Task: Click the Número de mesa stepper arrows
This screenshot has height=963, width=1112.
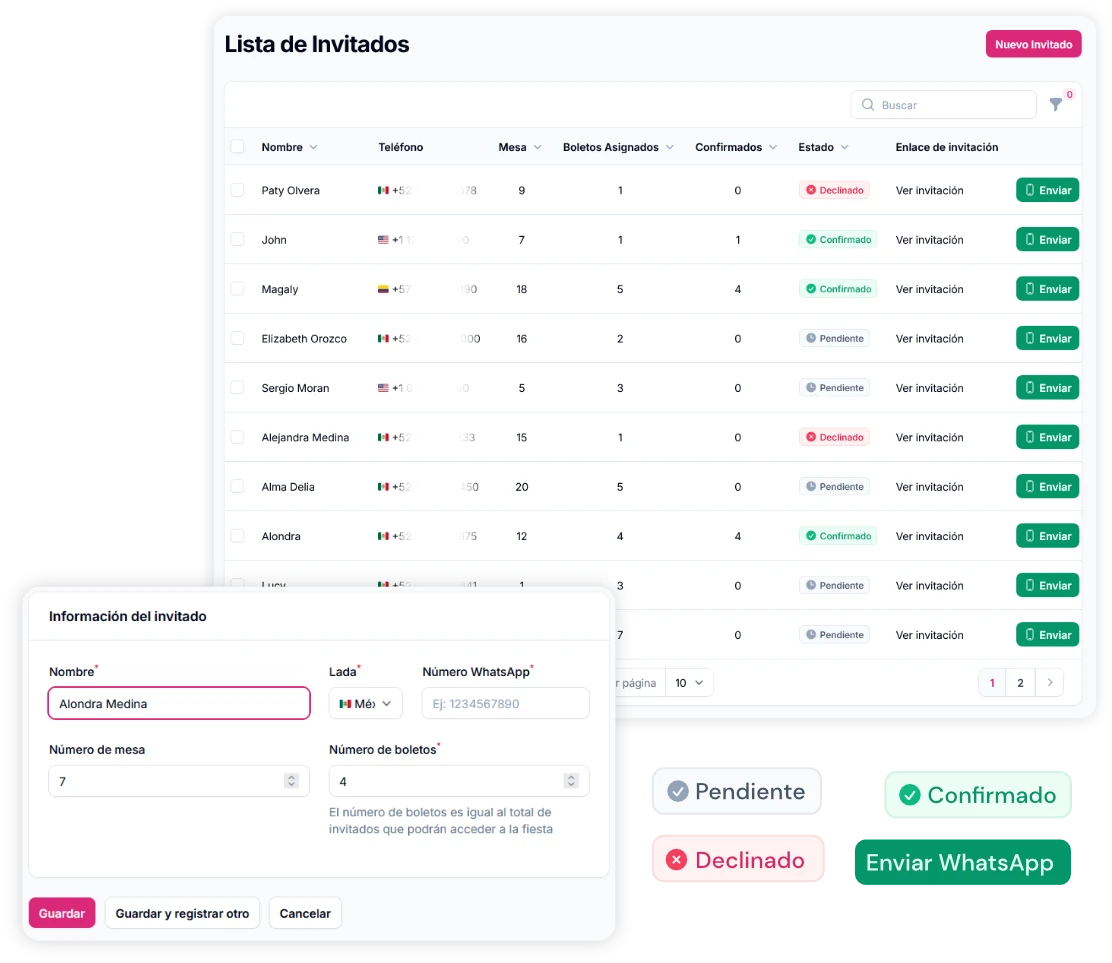Action: (x=291, y=781)
